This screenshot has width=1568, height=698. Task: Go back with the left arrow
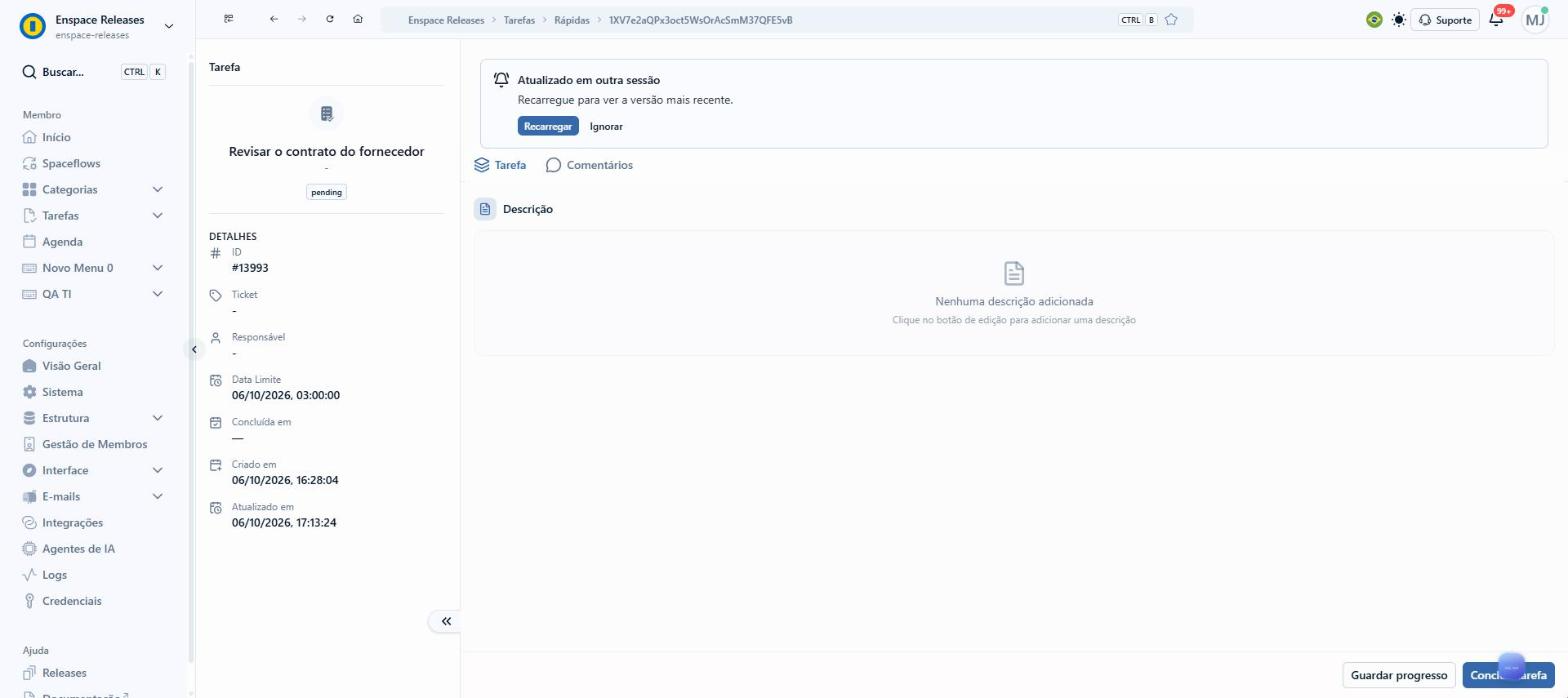pyautogui.click(x=274, y=19)
